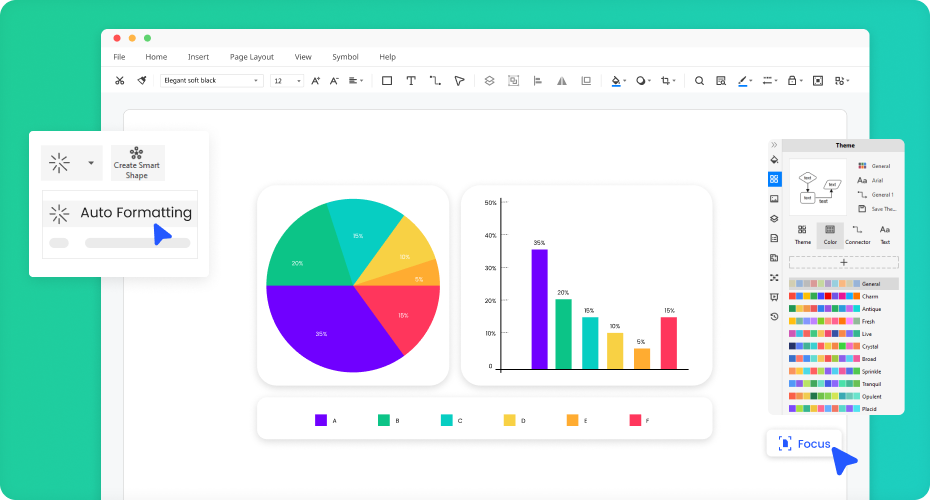The image size is (930, 500).
Task: Expand the dropdown arrow beside the sparkle icon
Action: coord(91,162)
